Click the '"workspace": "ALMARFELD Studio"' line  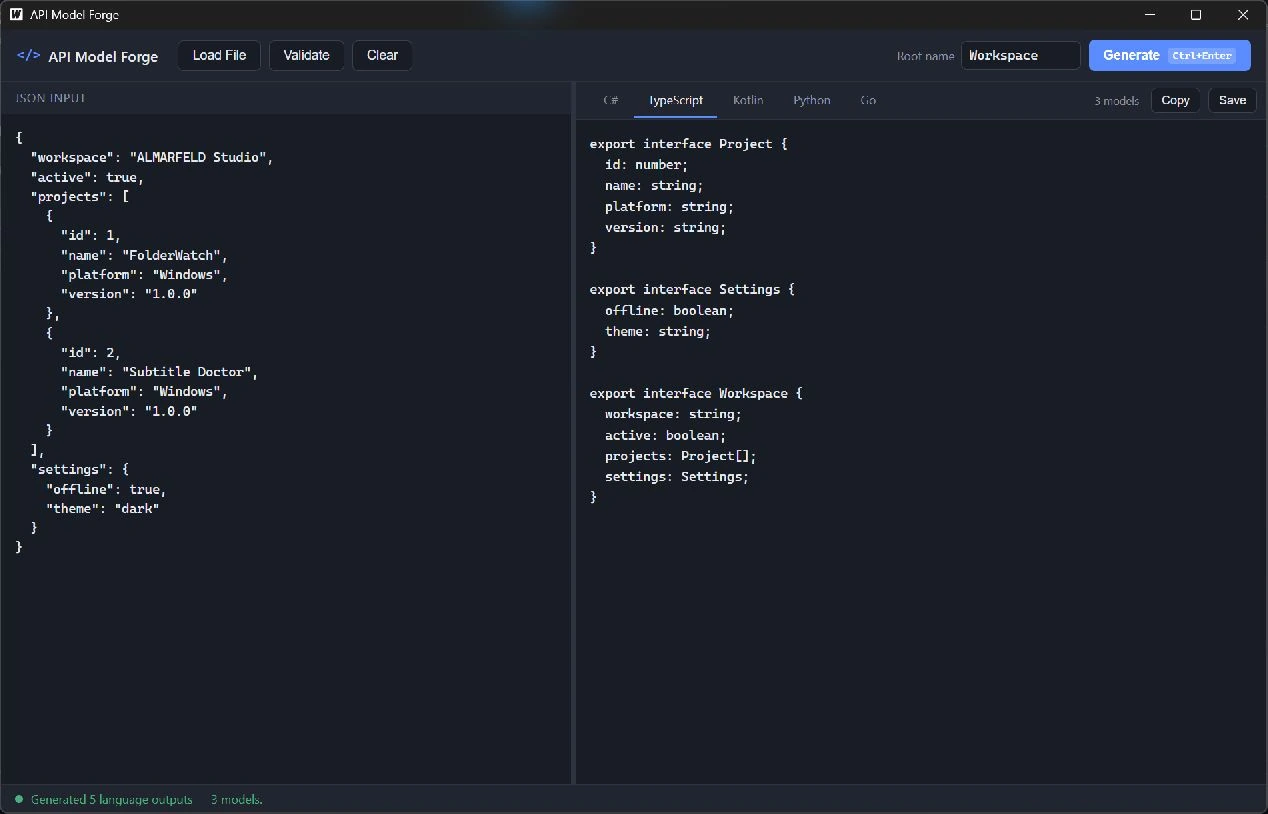point(152,157)
